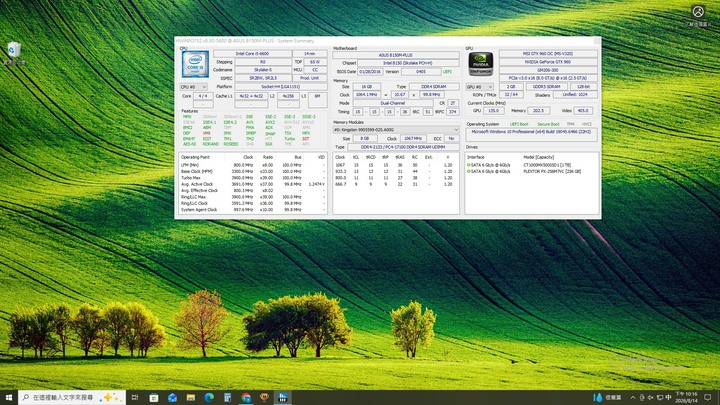This screenshot has height=405, width=720.
Task: Click the 'CT1000MX500SSD1' drive entry
Action: [x=547, y=165]
